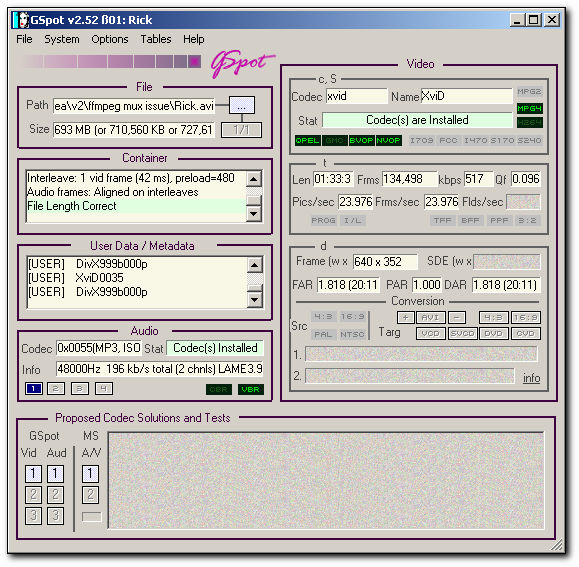This screenshot has height=567, width=579.
Task: Toggle the GSpot Vid test 1 box
Action: (x=33, y=473)
